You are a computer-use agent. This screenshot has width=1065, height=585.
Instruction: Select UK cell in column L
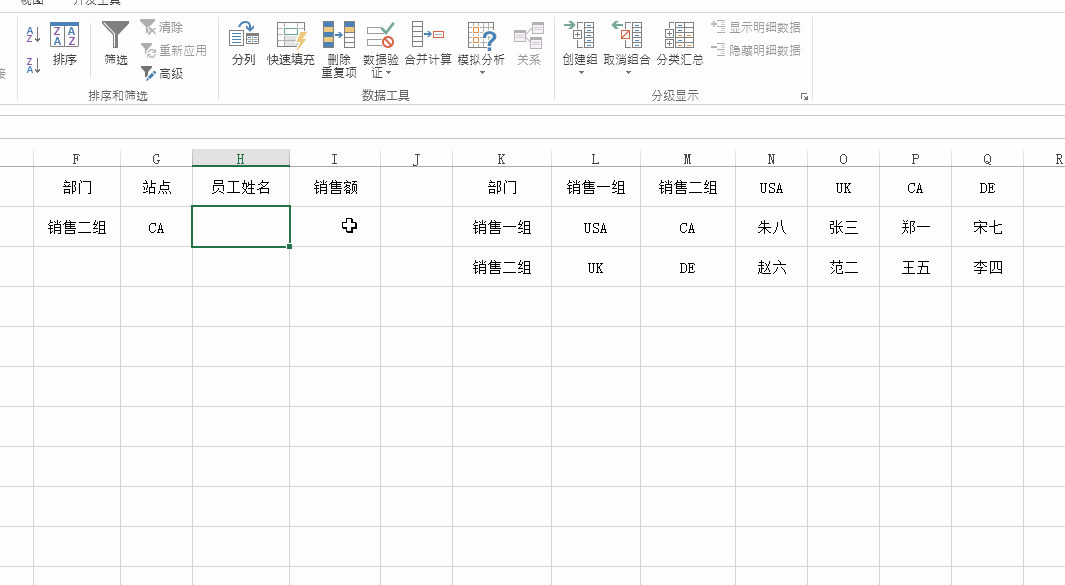click(x=596, y=267)
